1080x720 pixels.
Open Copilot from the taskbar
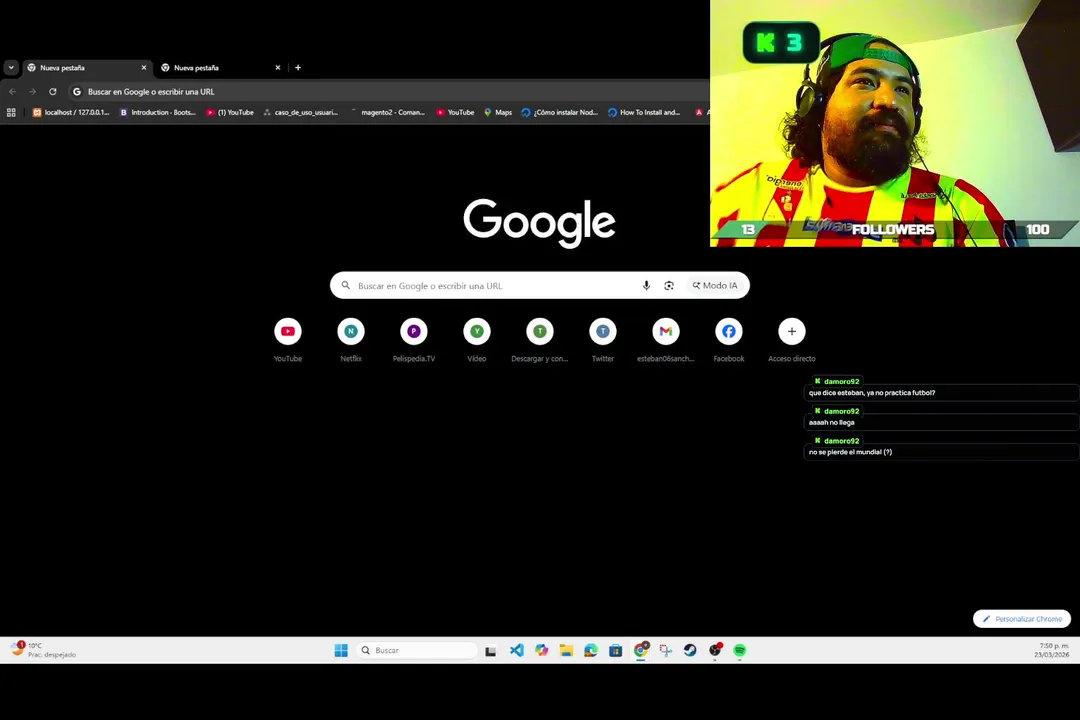point(541,650)
